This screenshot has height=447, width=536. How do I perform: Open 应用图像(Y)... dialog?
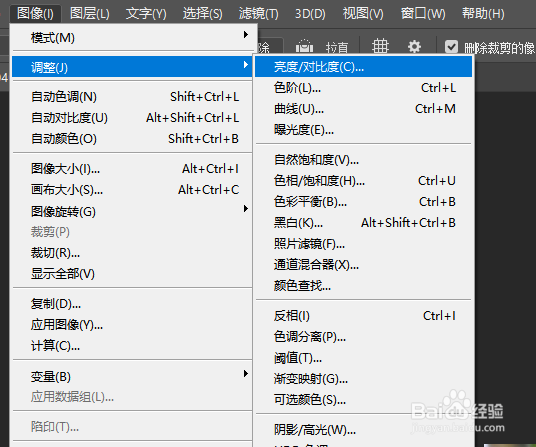coord(132,325)
